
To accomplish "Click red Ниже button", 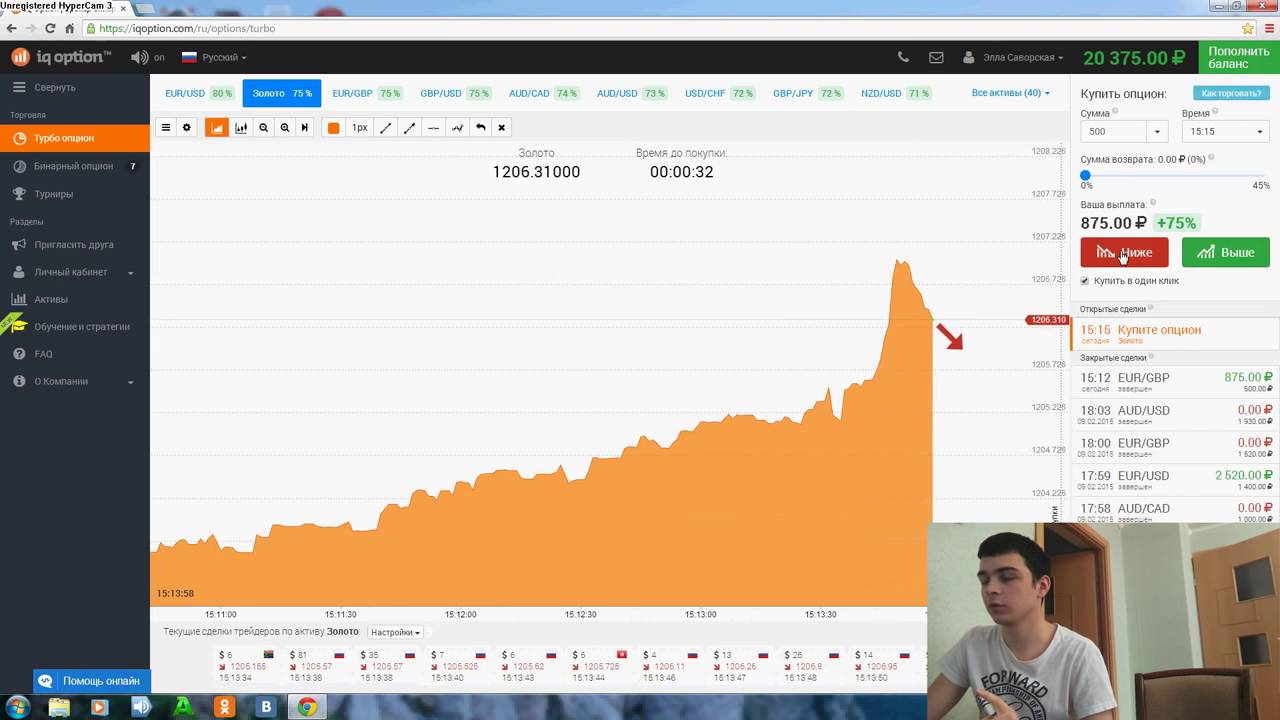I will pos(1124,252).
